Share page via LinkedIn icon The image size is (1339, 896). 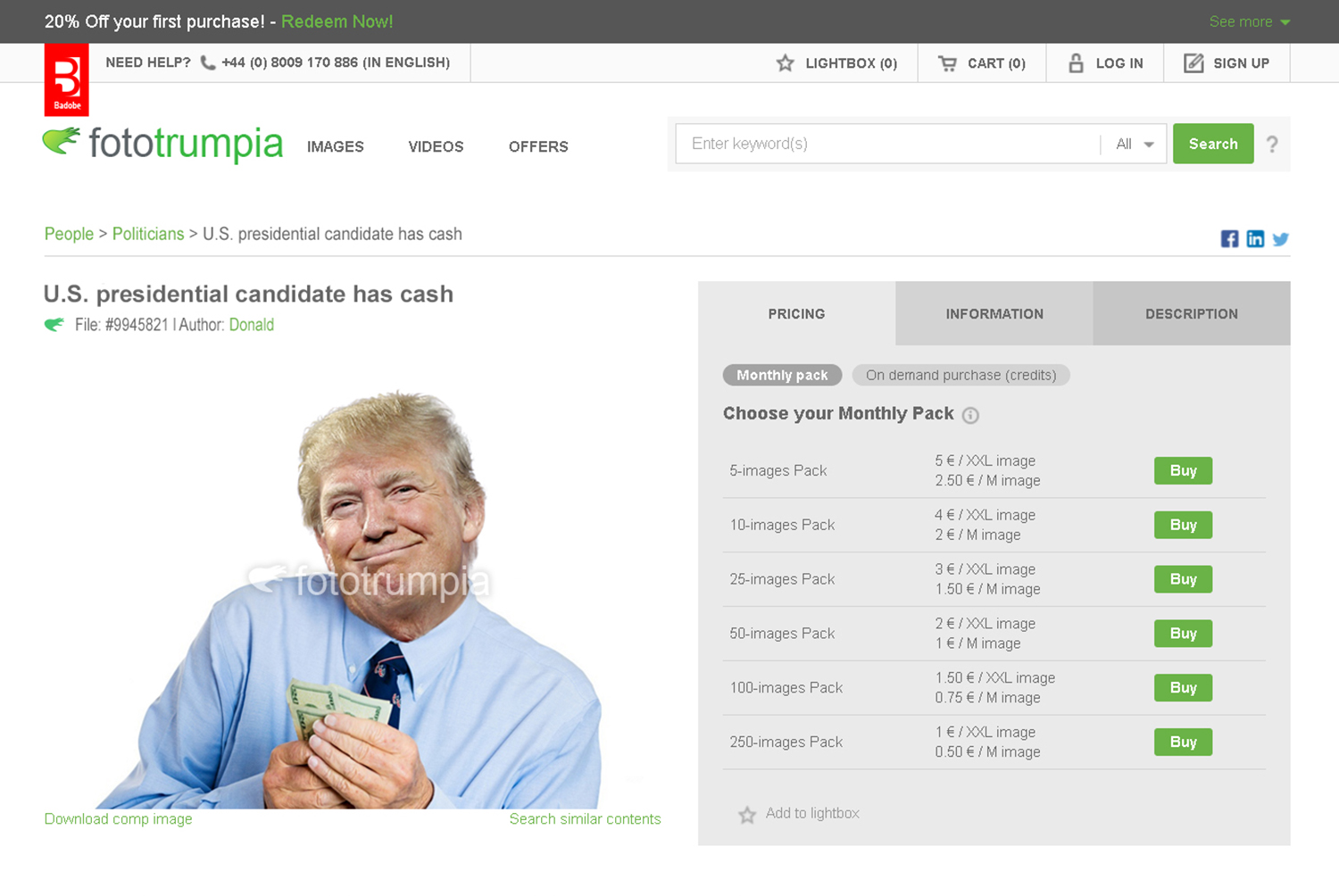pyautogui.click(x=1255, y=238)
